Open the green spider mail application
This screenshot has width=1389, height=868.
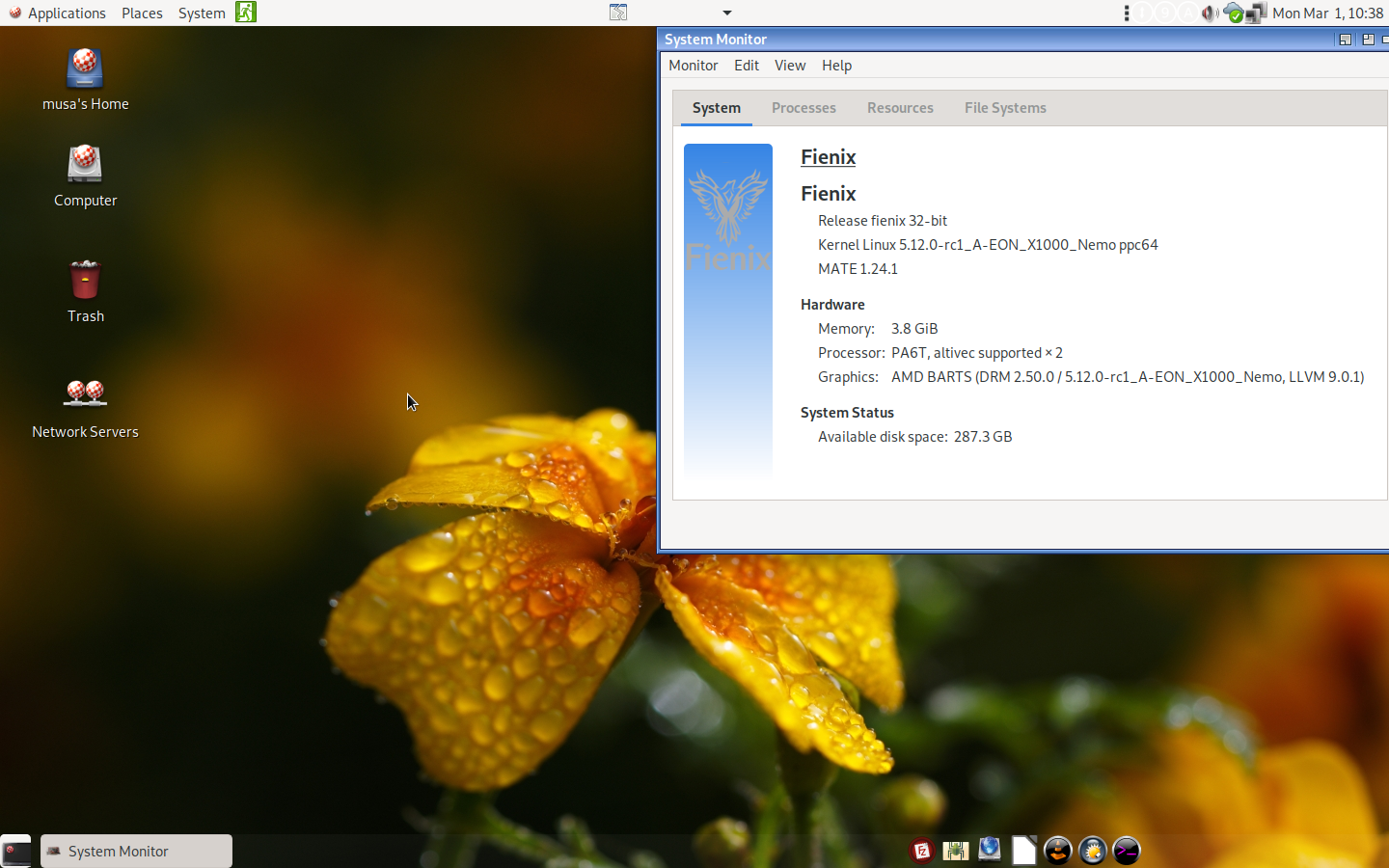[x=955, y=851]
